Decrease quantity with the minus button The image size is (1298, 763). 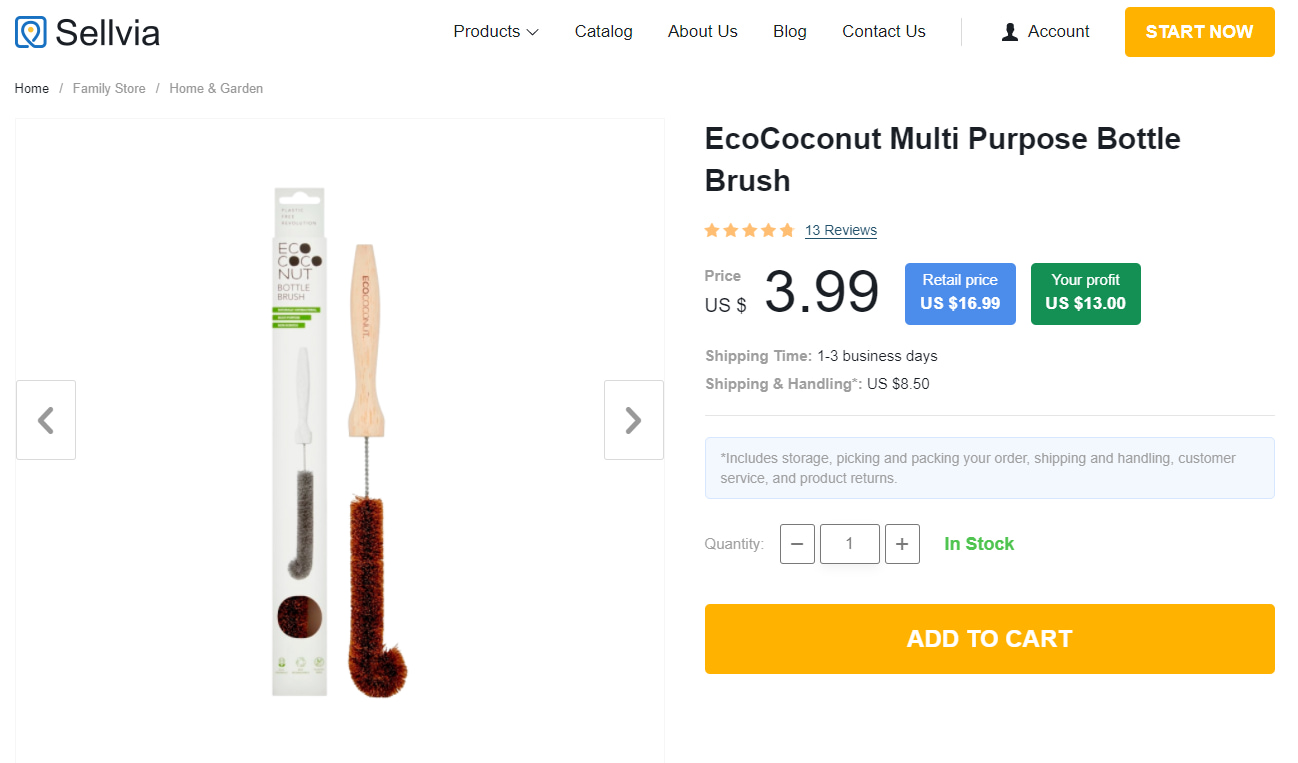(797, 544)
